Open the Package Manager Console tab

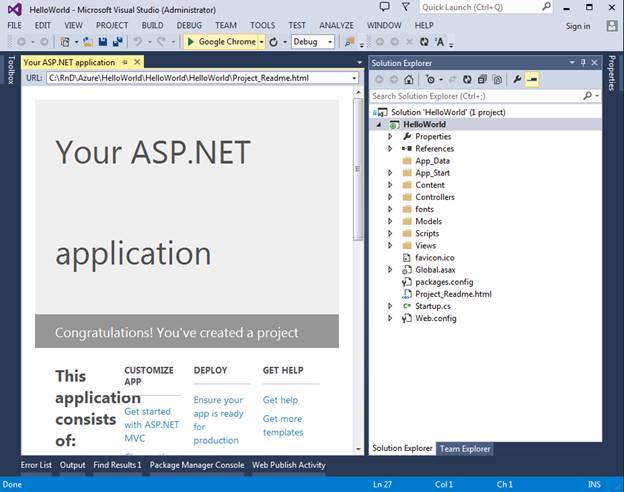click(x=197, y=465)
